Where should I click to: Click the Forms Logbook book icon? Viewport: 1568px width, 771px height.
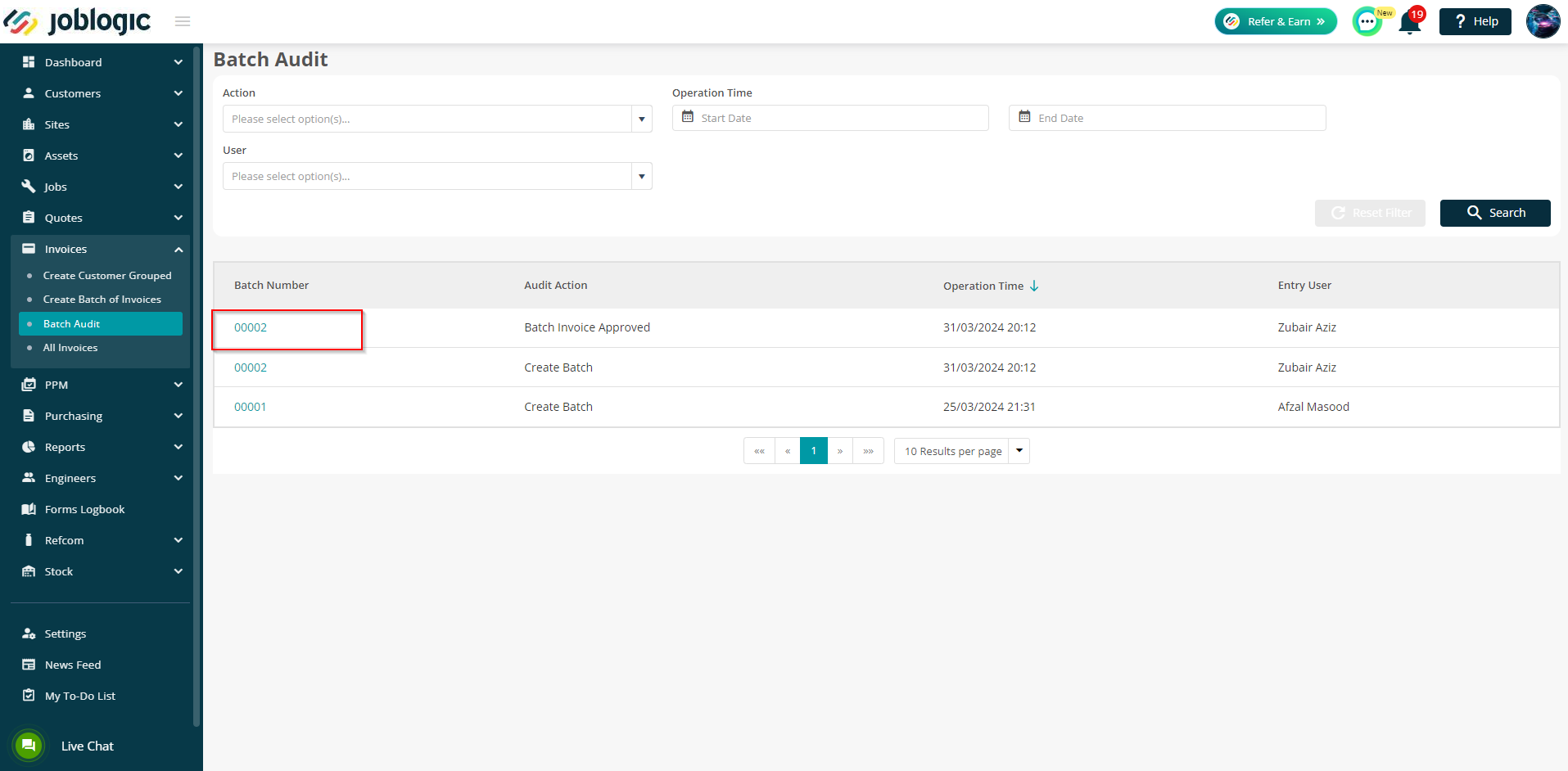coord(29,509)
